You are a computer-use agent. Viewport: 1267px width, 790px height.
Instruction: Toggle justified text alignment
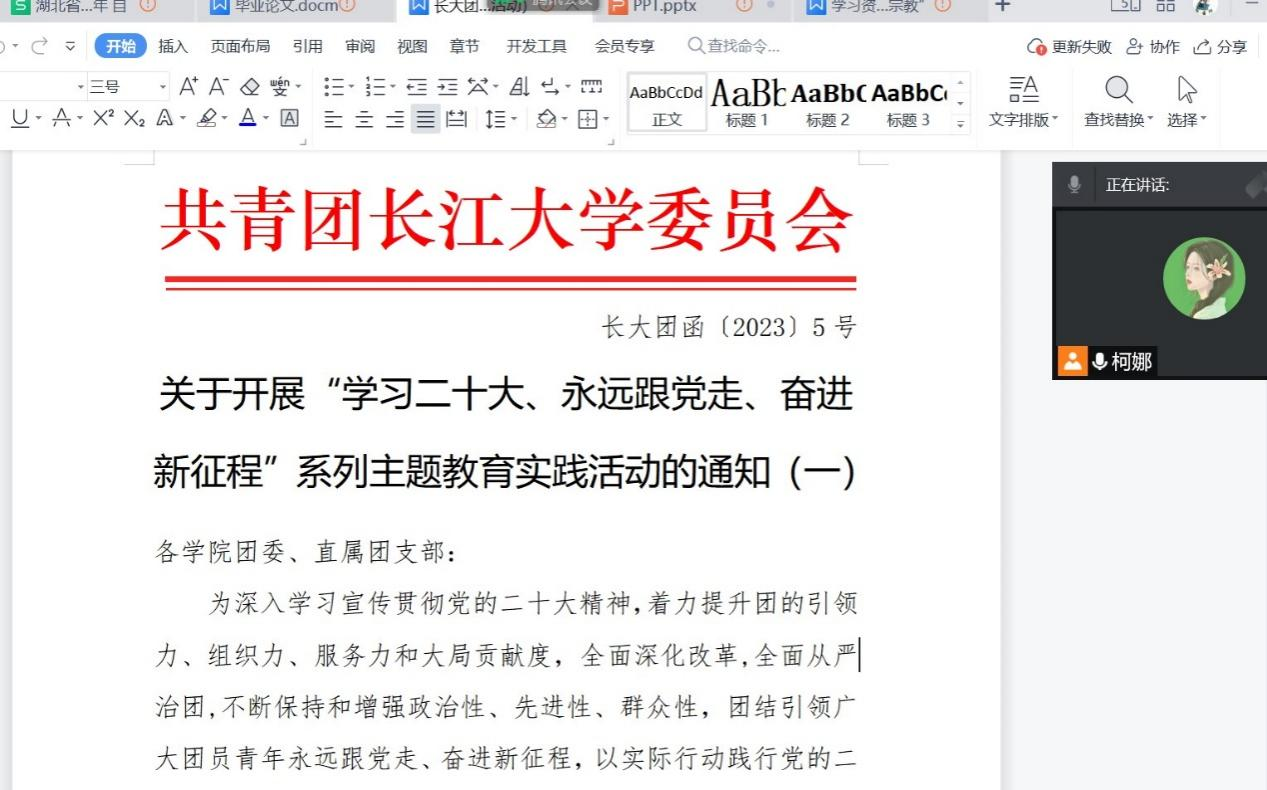[426, 120]
